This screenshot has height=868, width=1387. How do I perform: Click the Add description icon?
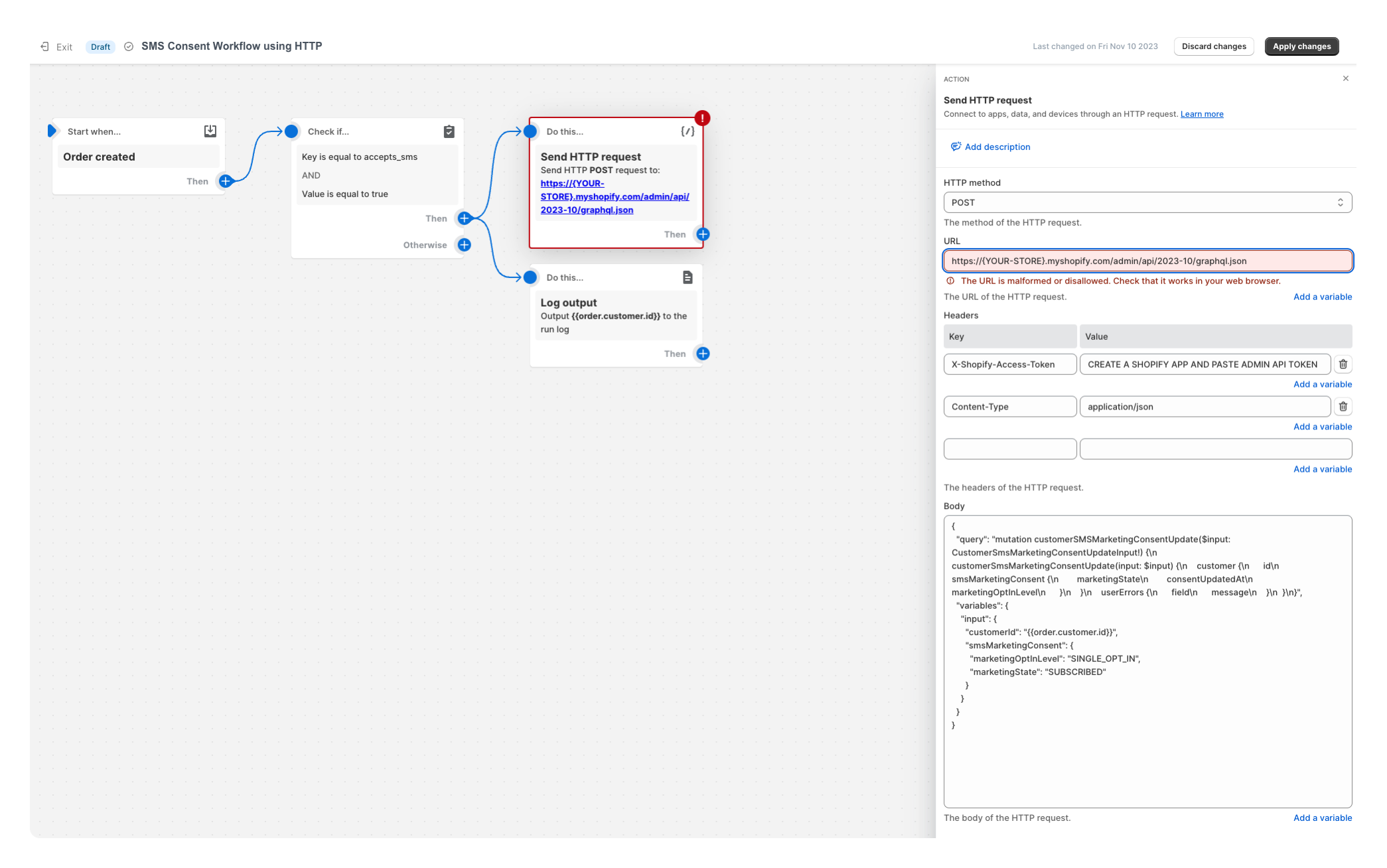click(955, 147)
